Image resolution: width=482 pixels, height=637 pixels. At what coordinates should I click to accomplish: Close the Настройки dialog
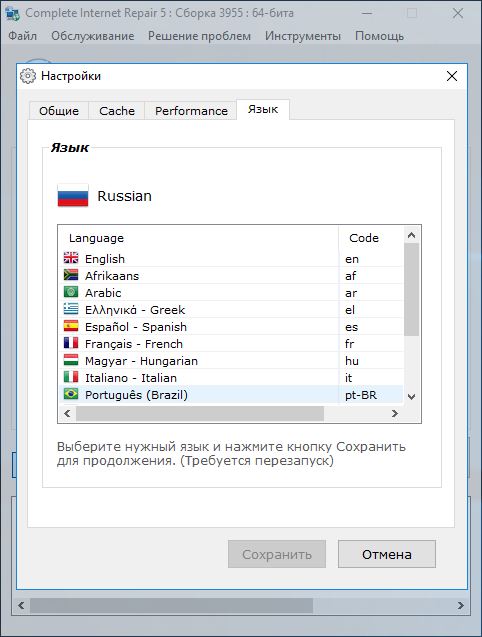pos(452,76)
